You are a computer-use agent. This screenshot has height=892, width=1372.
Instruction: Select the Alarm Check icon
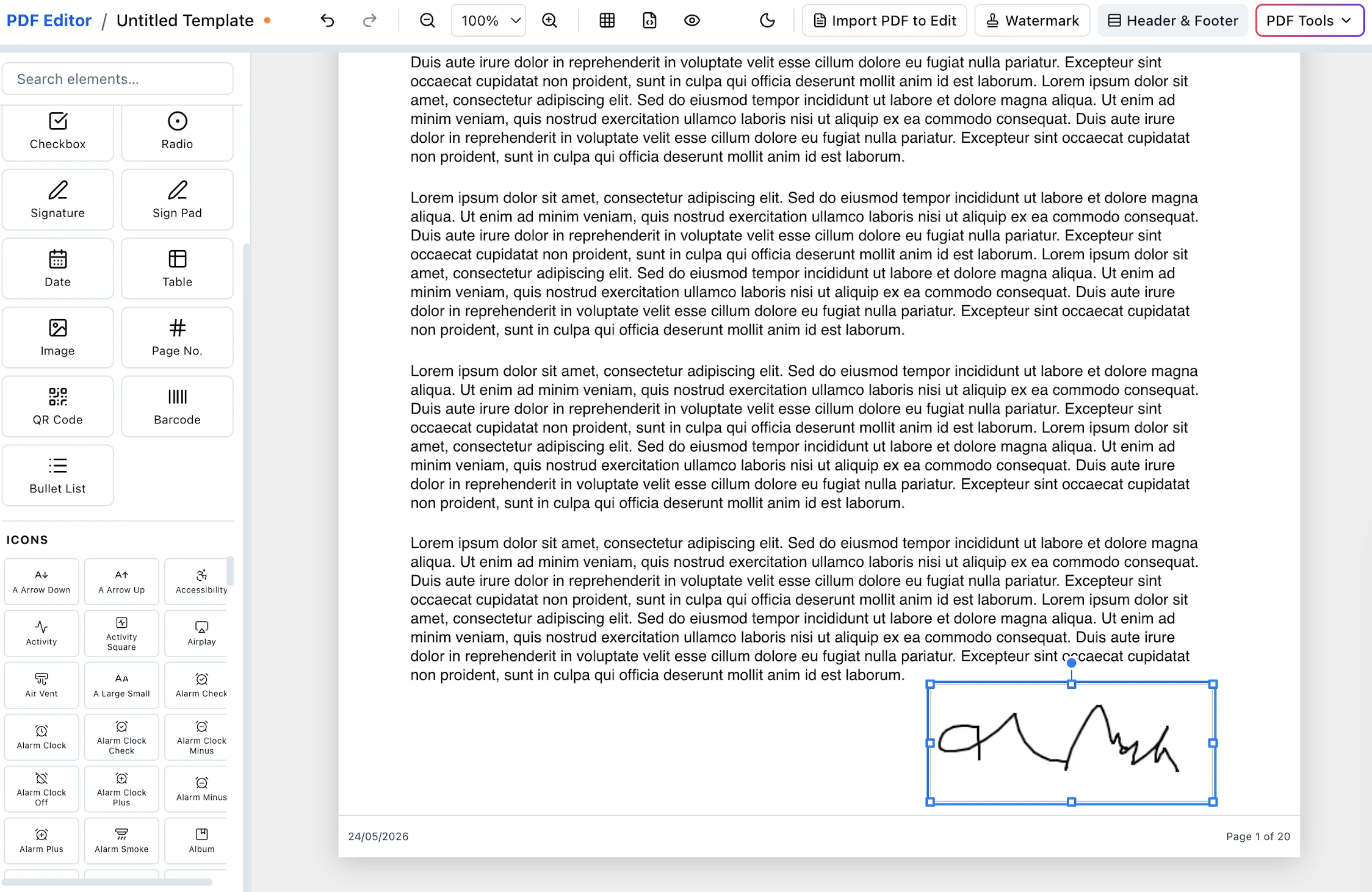(197, 685)
